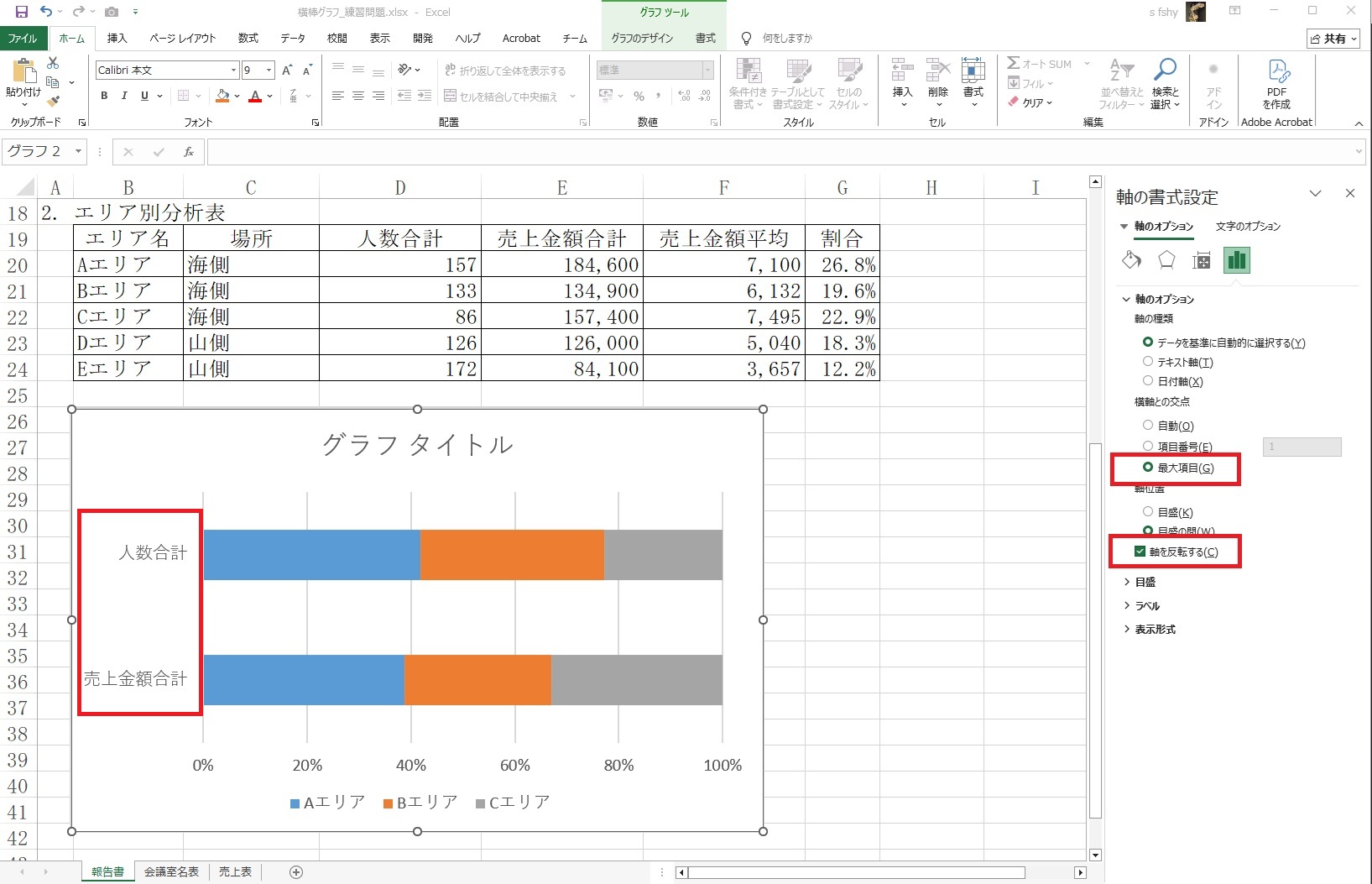Select the Axis Options bar chart icon
Screen dimensions: 1372x884
point(1237,260)
